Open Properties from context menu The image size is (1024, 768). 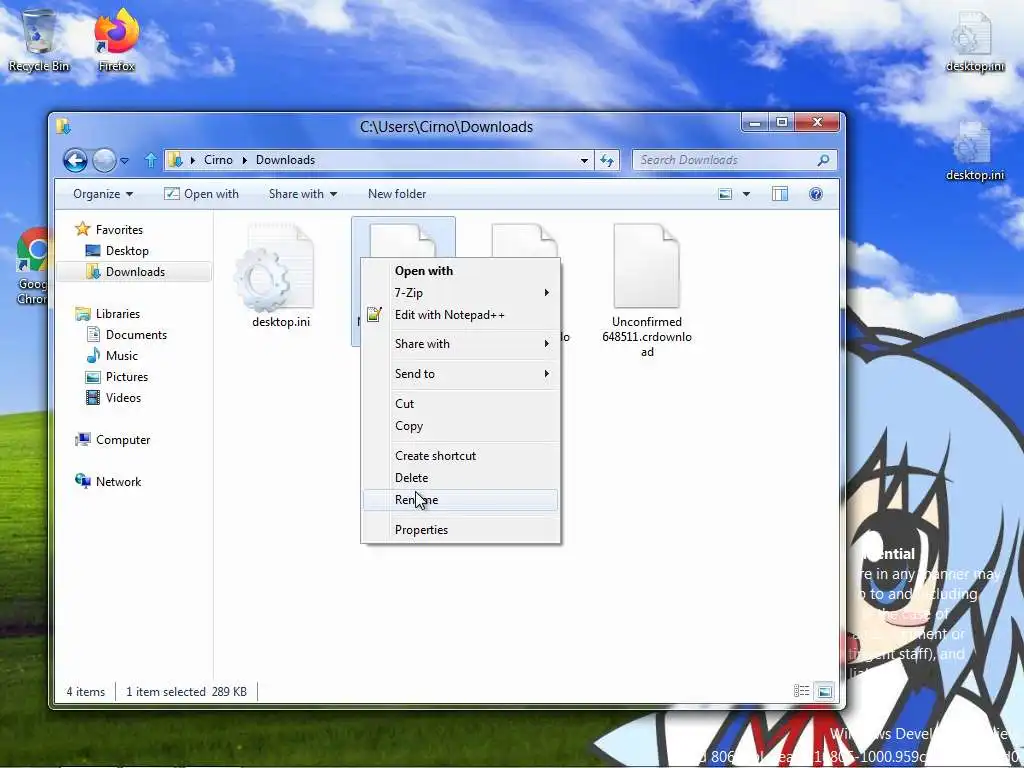click(x=460, y=530)
